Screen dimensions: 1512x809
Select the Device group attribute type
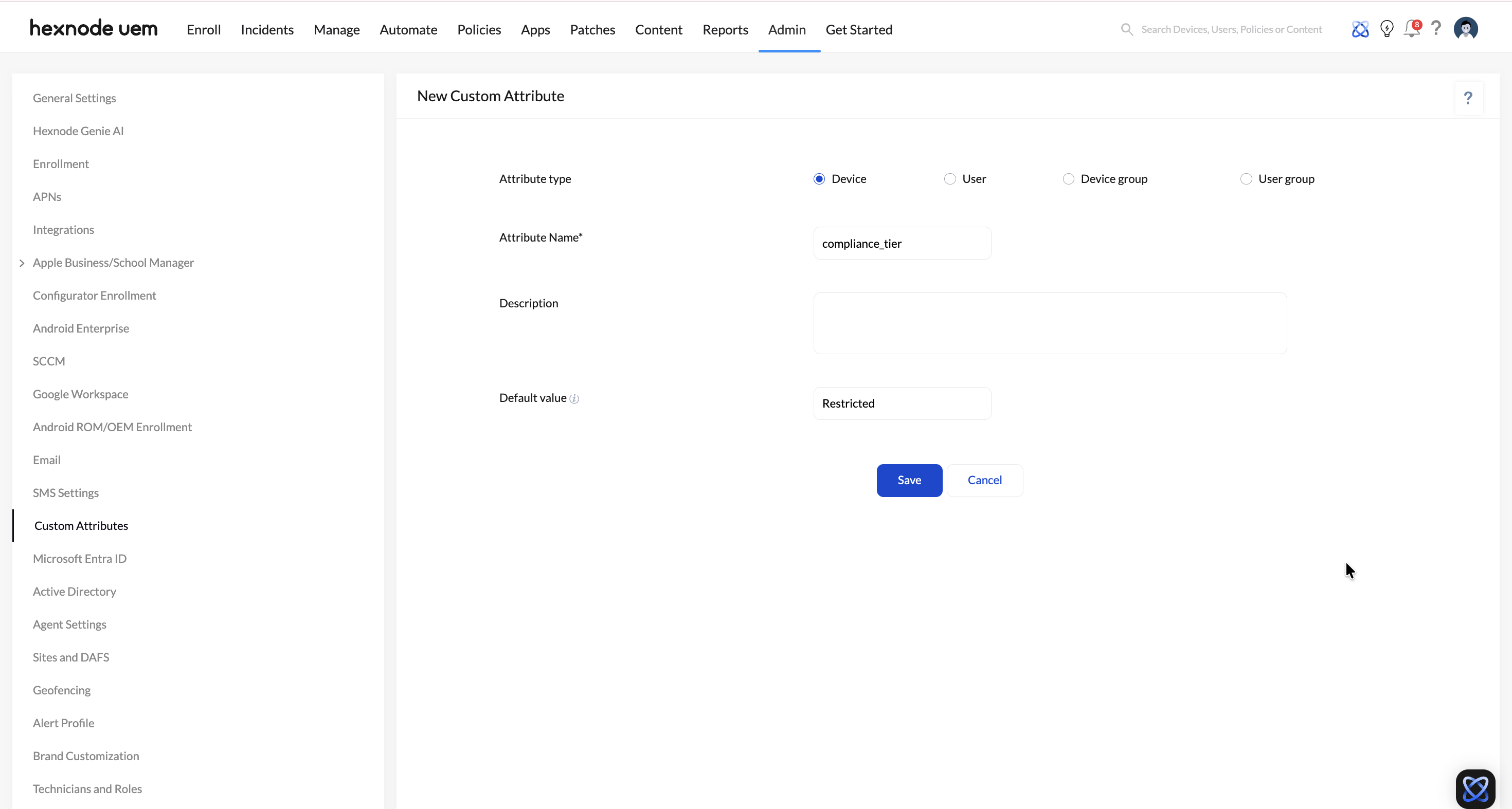pos(1068,179)
